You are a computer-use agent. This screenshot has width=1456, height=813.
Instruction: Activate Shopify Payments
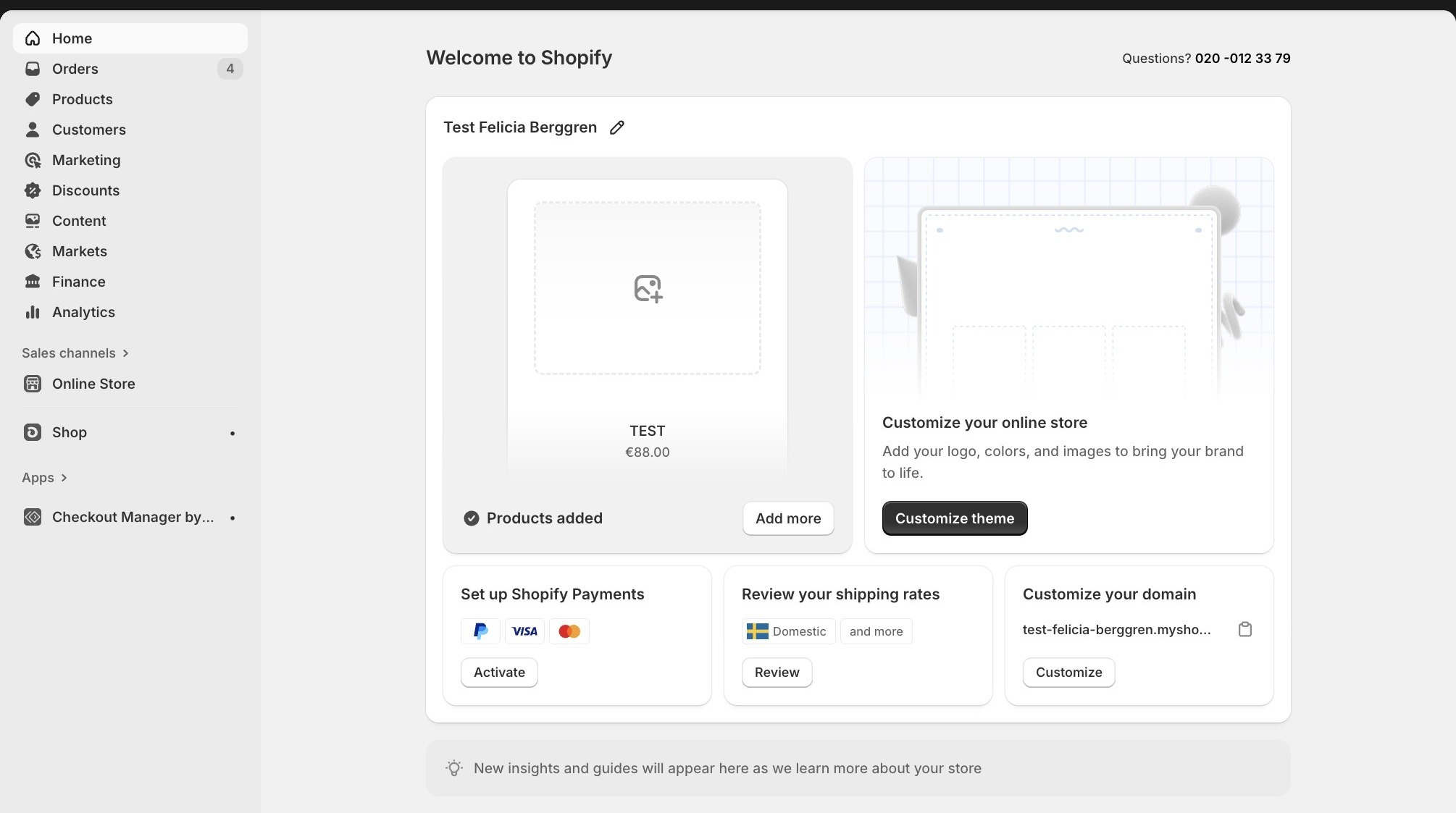pos(499,673)
